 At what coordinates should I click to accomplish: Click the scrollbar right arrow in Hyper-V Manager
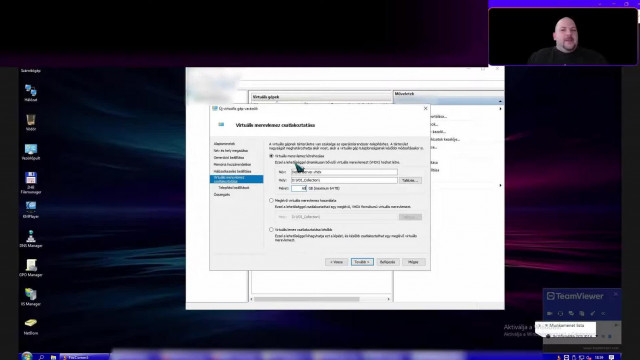click(389, 299)
